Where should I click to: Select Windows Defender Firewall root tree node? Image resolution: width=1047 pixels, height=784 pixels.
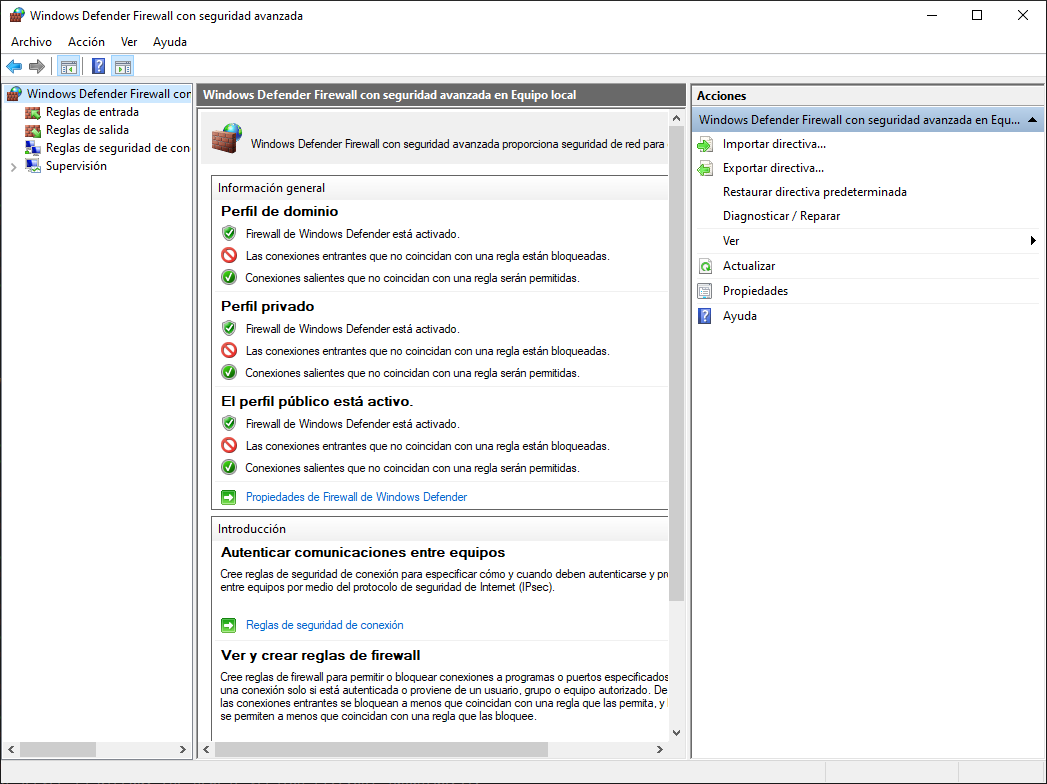(x=109, y=93)
